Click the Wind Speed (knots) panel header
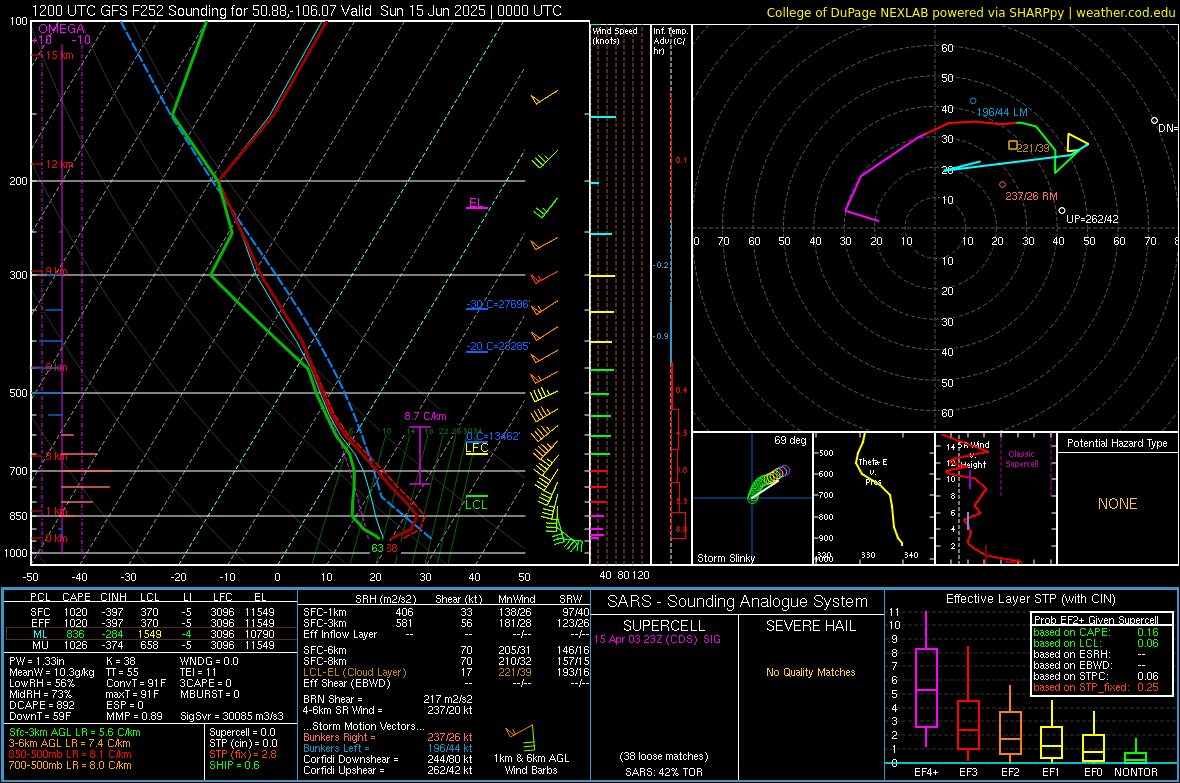This screenshot has height=783, width=1180. (x=614, y=35)
